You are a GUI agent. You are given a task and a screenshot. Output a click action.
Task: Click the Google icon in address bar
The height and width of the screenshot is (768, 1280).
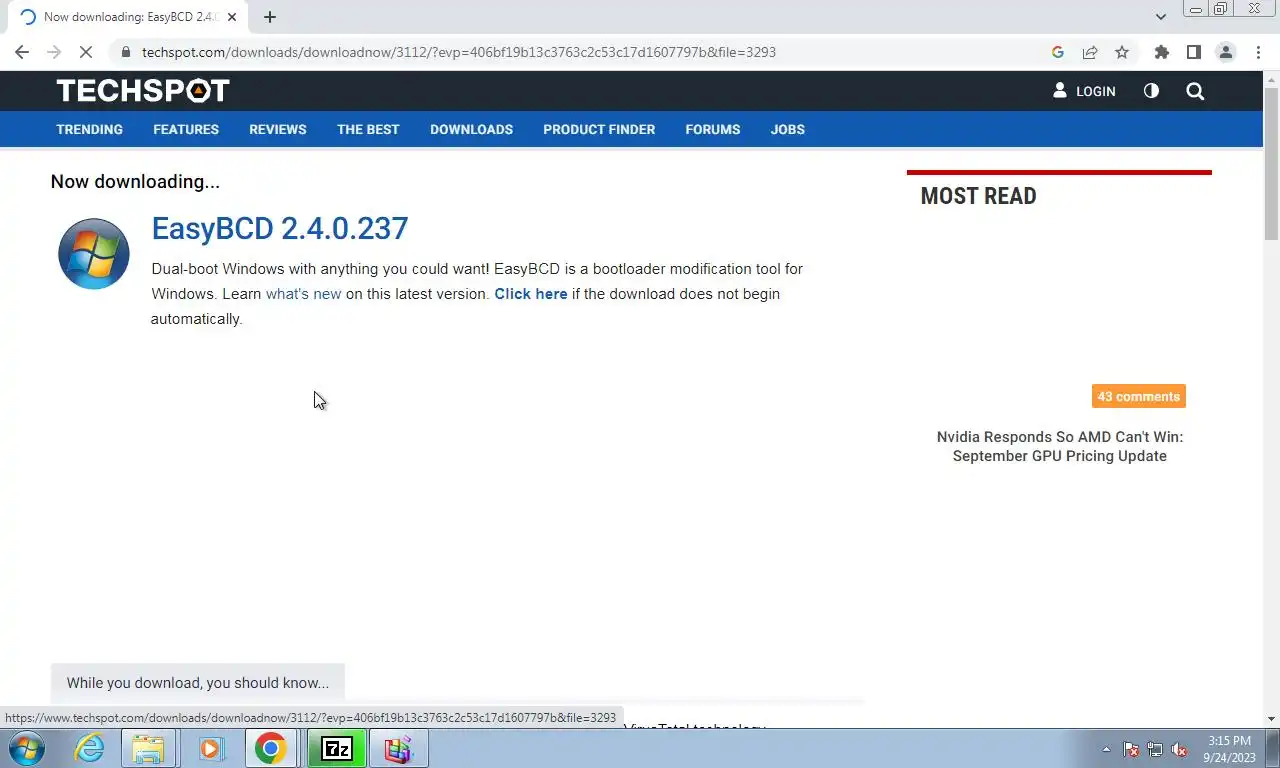1058,52
